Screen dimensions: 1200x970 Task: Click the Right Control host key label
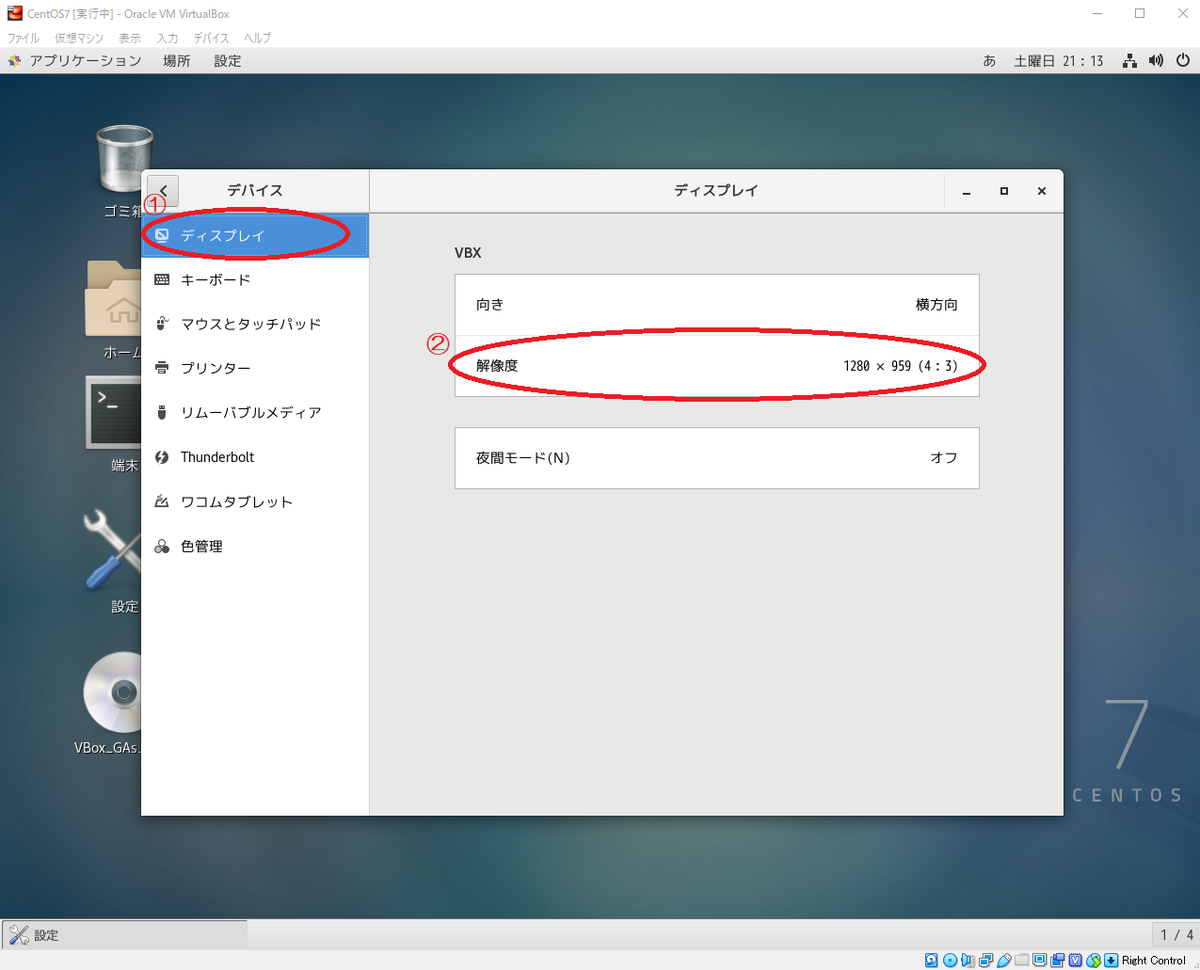click(1153, 960)
